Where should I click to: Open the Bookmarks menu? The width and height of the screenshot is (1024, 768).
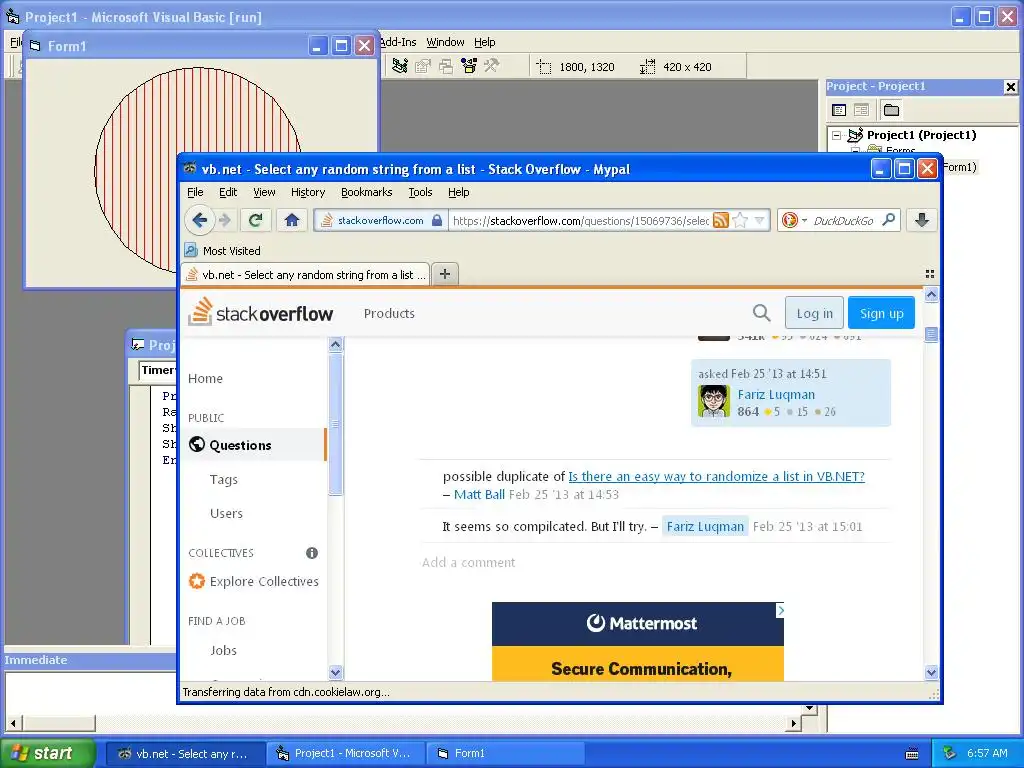click(x=366, y=192)
